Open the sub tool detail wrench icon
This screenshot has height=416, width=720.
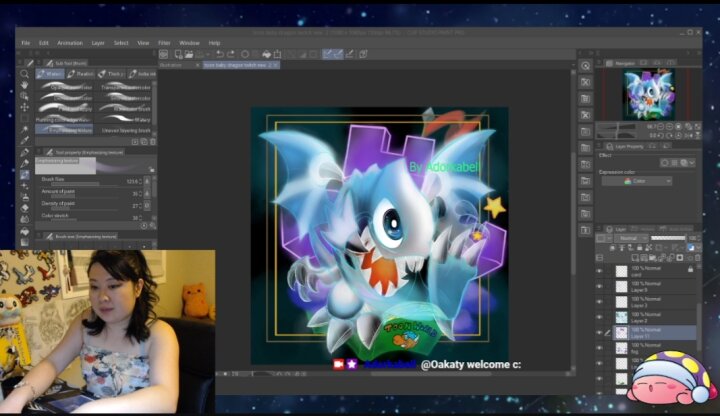pos(152,226)
